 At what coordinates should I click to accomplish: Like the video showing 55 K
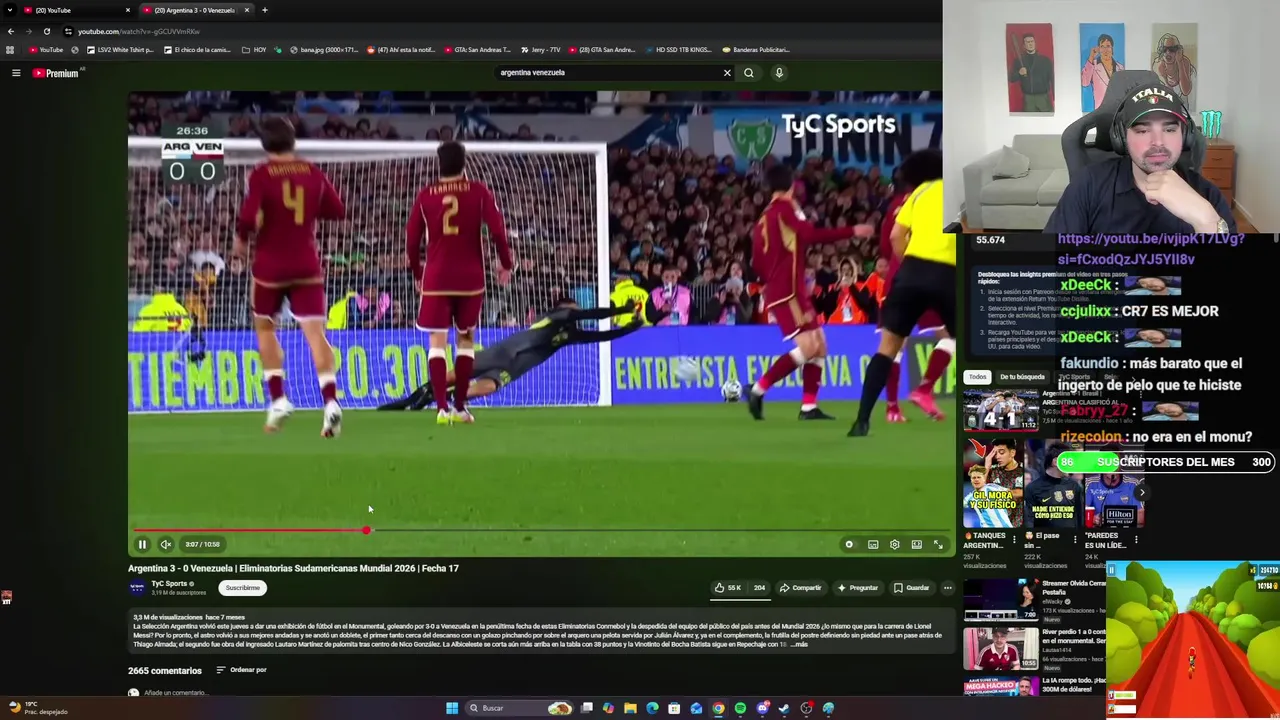tap(728, 588)
